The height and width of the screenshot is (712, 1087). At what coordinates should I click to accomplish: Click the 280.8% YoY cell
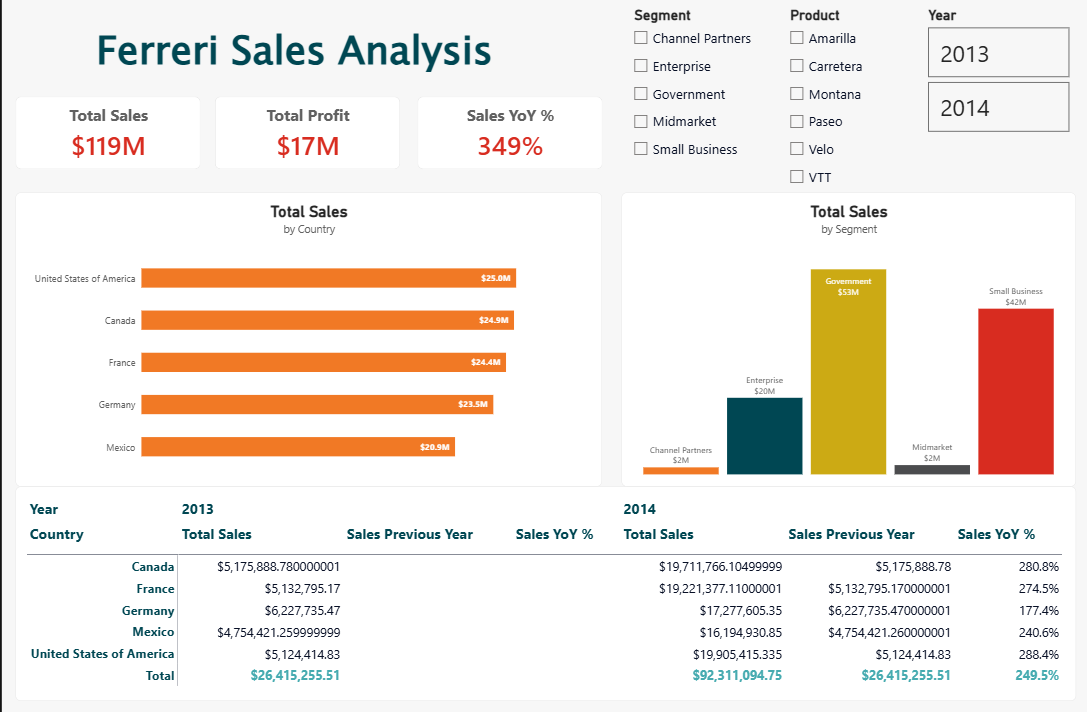point(1038,566)
